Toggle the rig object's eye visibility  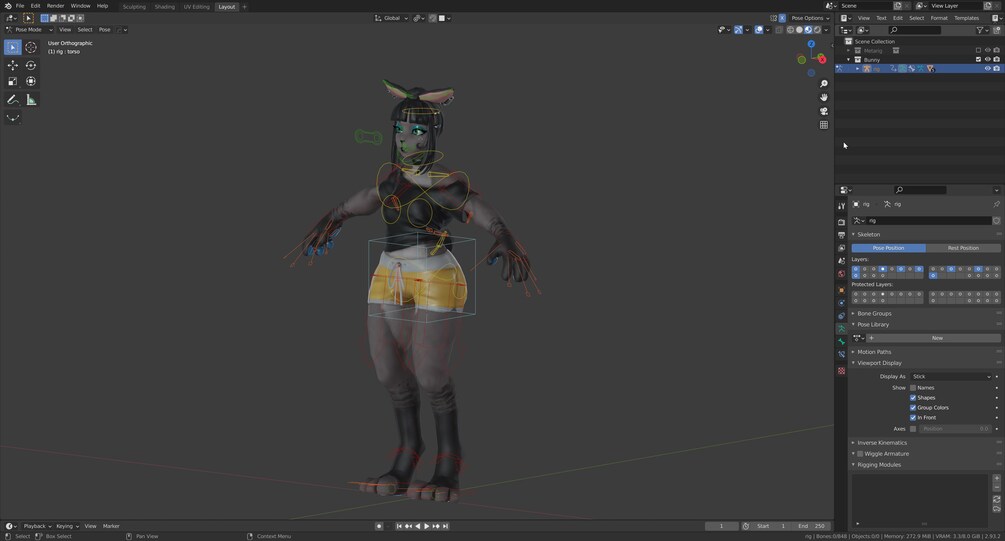[x=987, y=69]
